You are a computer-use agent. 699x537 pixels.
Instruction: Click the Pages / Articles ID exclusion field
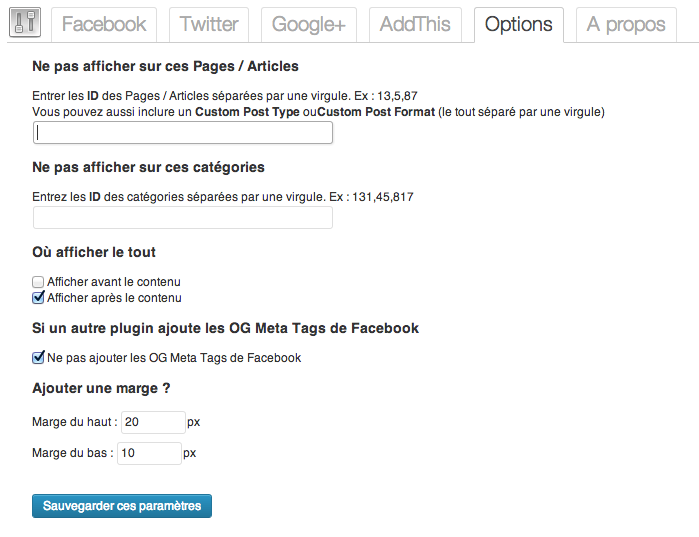pyautogui.click(x=183, y=132)
